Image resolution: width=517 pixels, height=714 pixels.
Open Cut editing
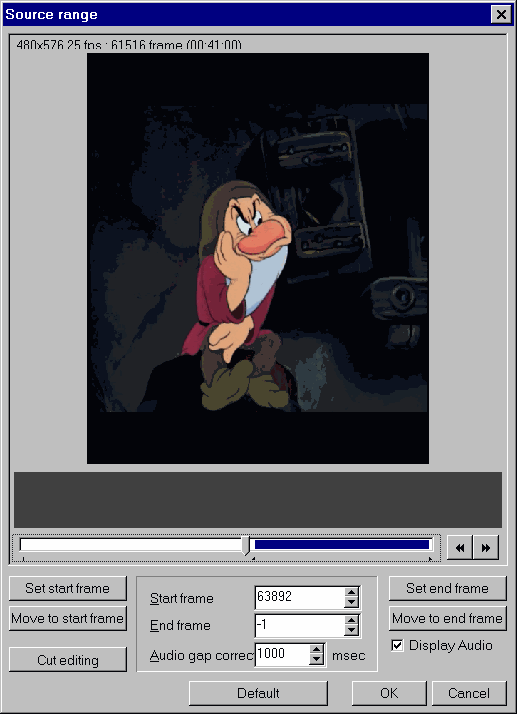(67, 660)
